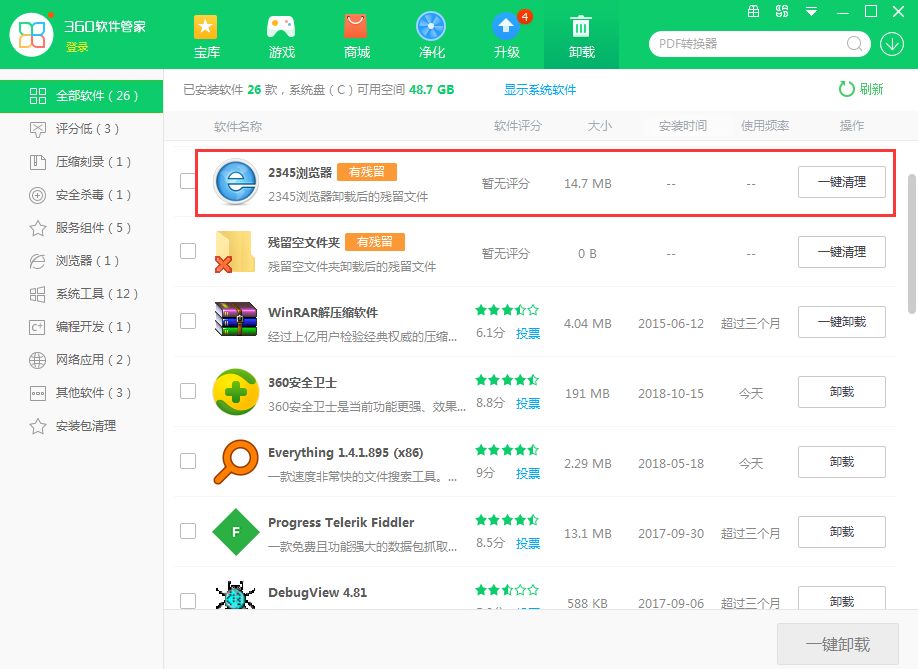
Task: Select 编程开发 (1) category
Action: (81, 327)
